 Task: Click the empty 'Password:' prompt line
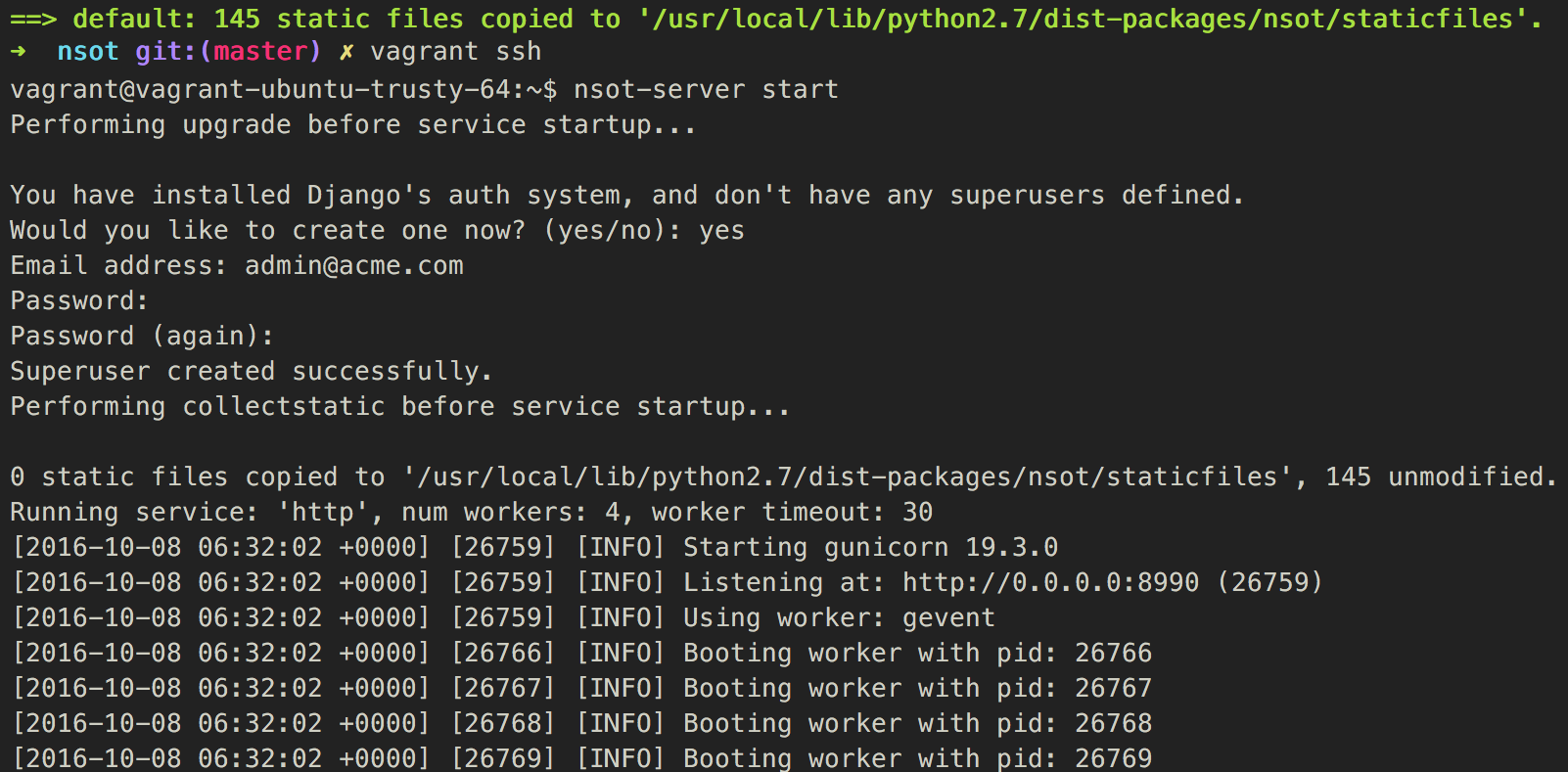coord(79,301)
